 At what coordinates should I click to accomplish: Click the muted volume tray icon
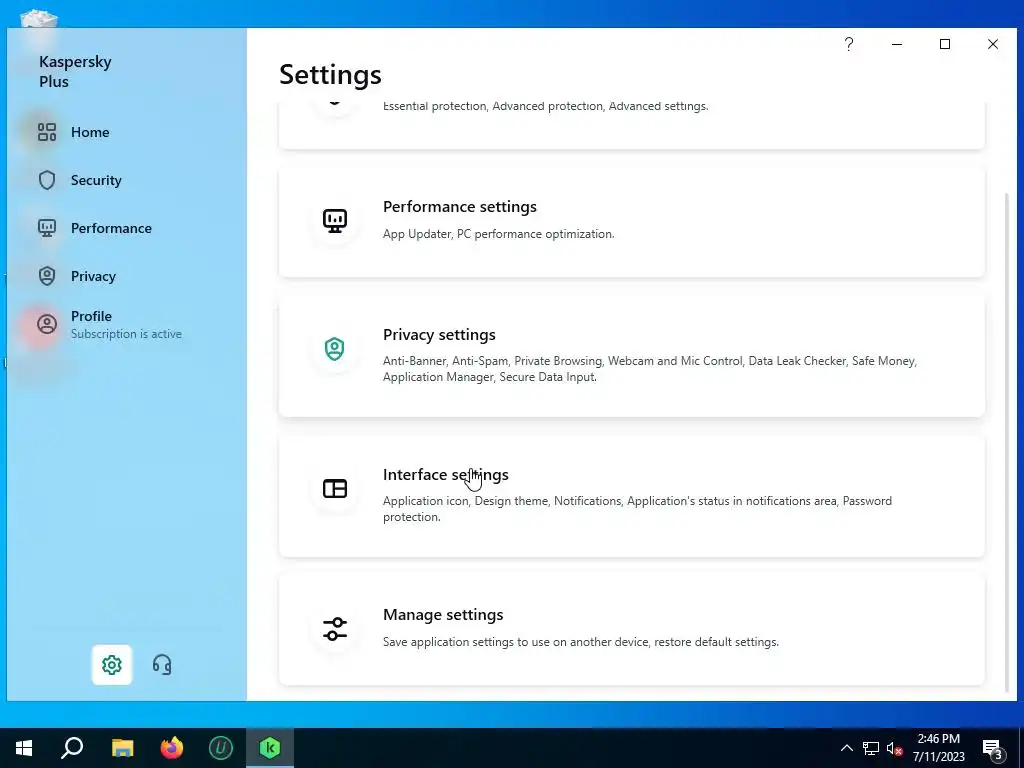894,748
